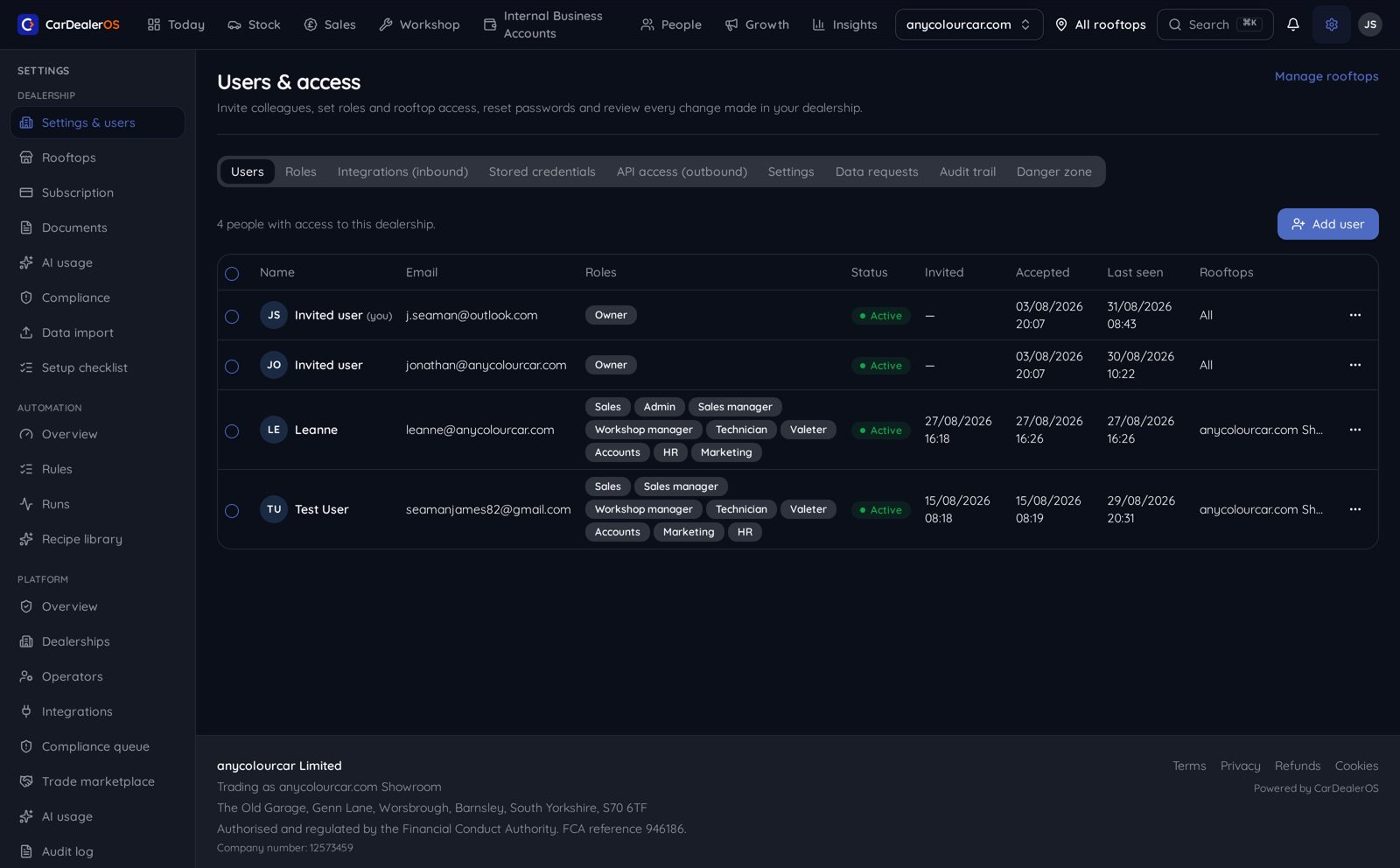Viewport: 1400px width, 868px height.
Task: Click the Dealerships building icon
Action: pyautogui.click(x=26, y=641)
